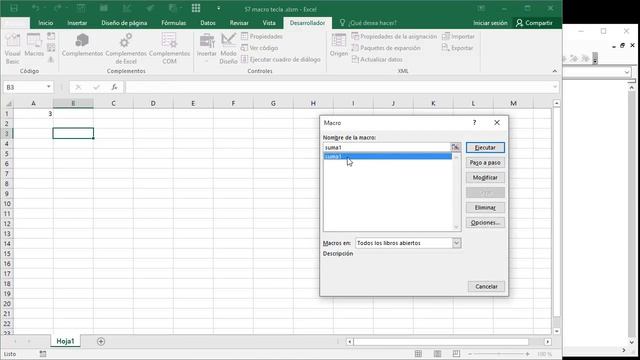Open the Revisar tab
The height and width of the screenshot is (360, 640).
tap(239, 23)
